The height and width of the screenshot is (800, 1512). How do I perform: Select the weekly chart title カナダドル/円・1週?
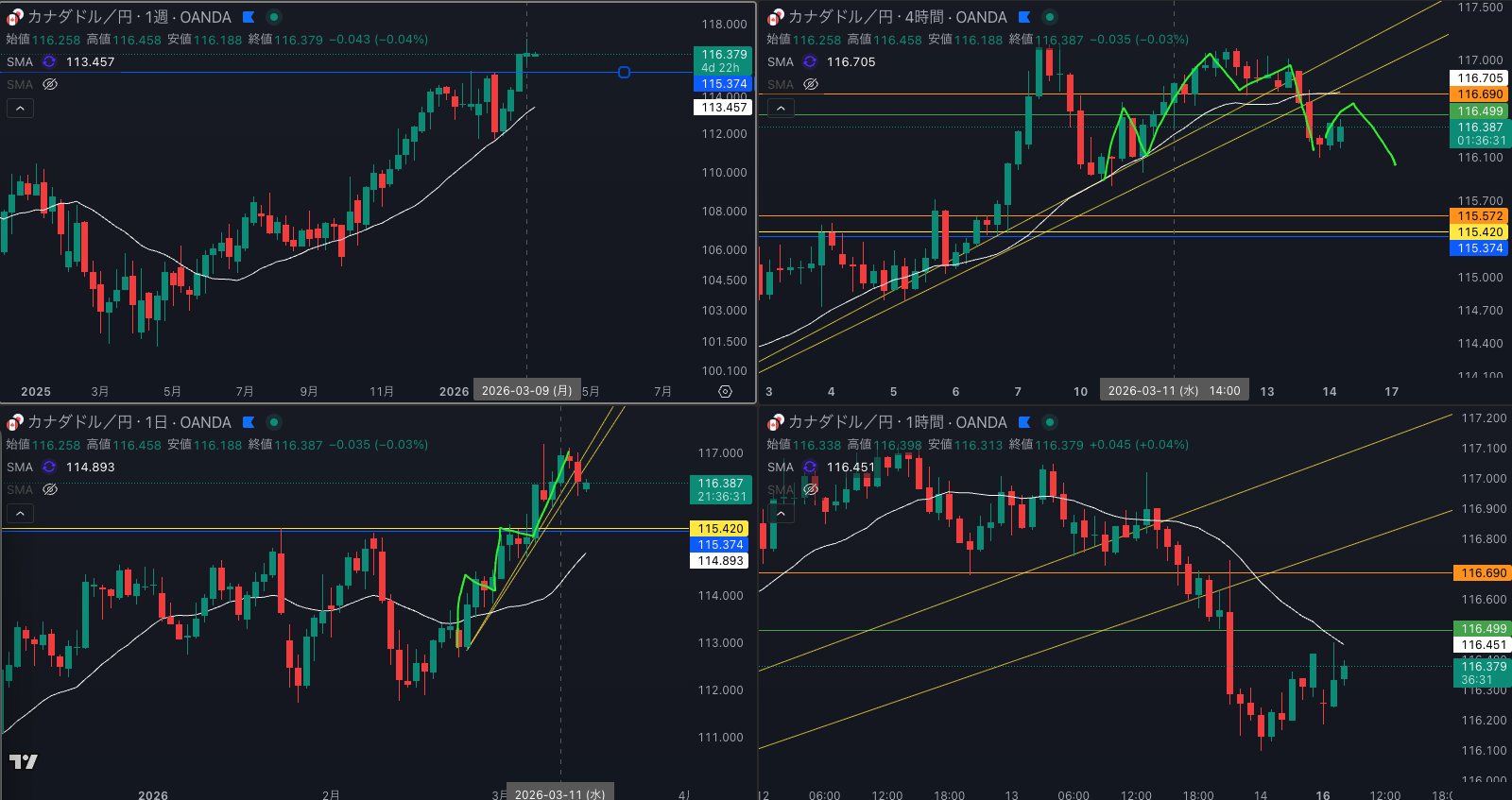(x=129, y=17)
